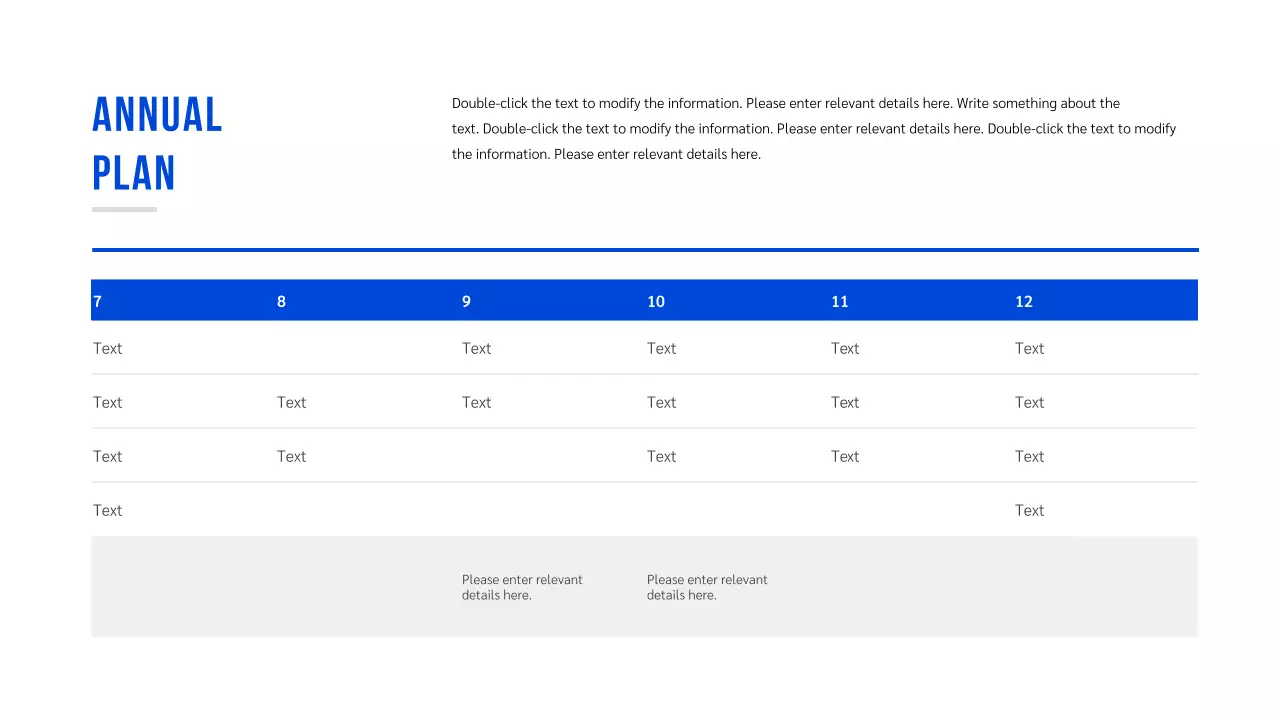This screenshot has width=1280, height=720.
Task: Select the short gray underline below PLAN
Action: click(124, 210)
